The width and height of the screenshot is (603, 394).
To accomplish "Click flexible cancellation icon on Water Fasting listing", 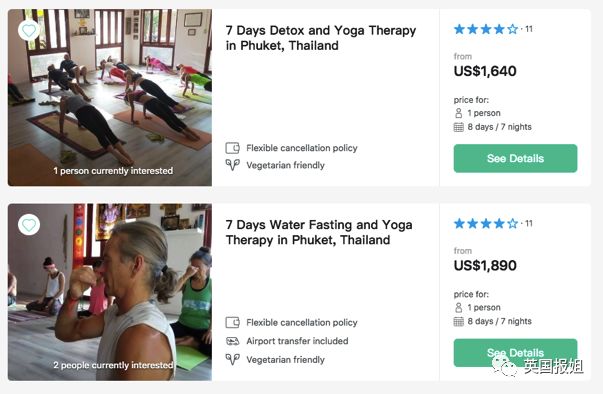I will [232, 323].
